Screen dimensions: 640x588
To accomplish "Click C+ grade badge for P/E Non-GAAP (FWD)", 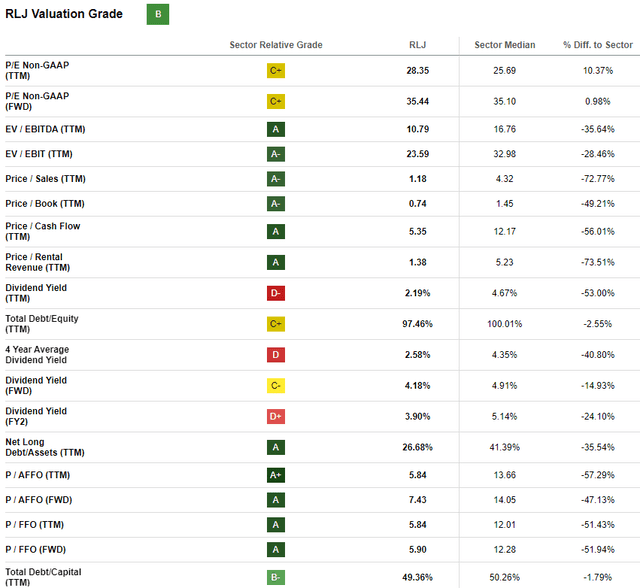I will click(276, 101).
